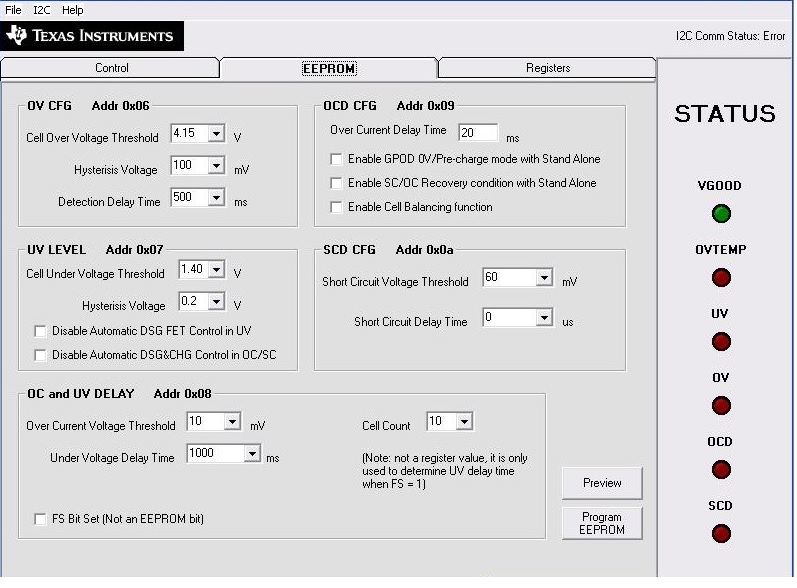Open the Cell Count dropdown
Viewport: 797px width, 588px height.
tap(463, 422)
